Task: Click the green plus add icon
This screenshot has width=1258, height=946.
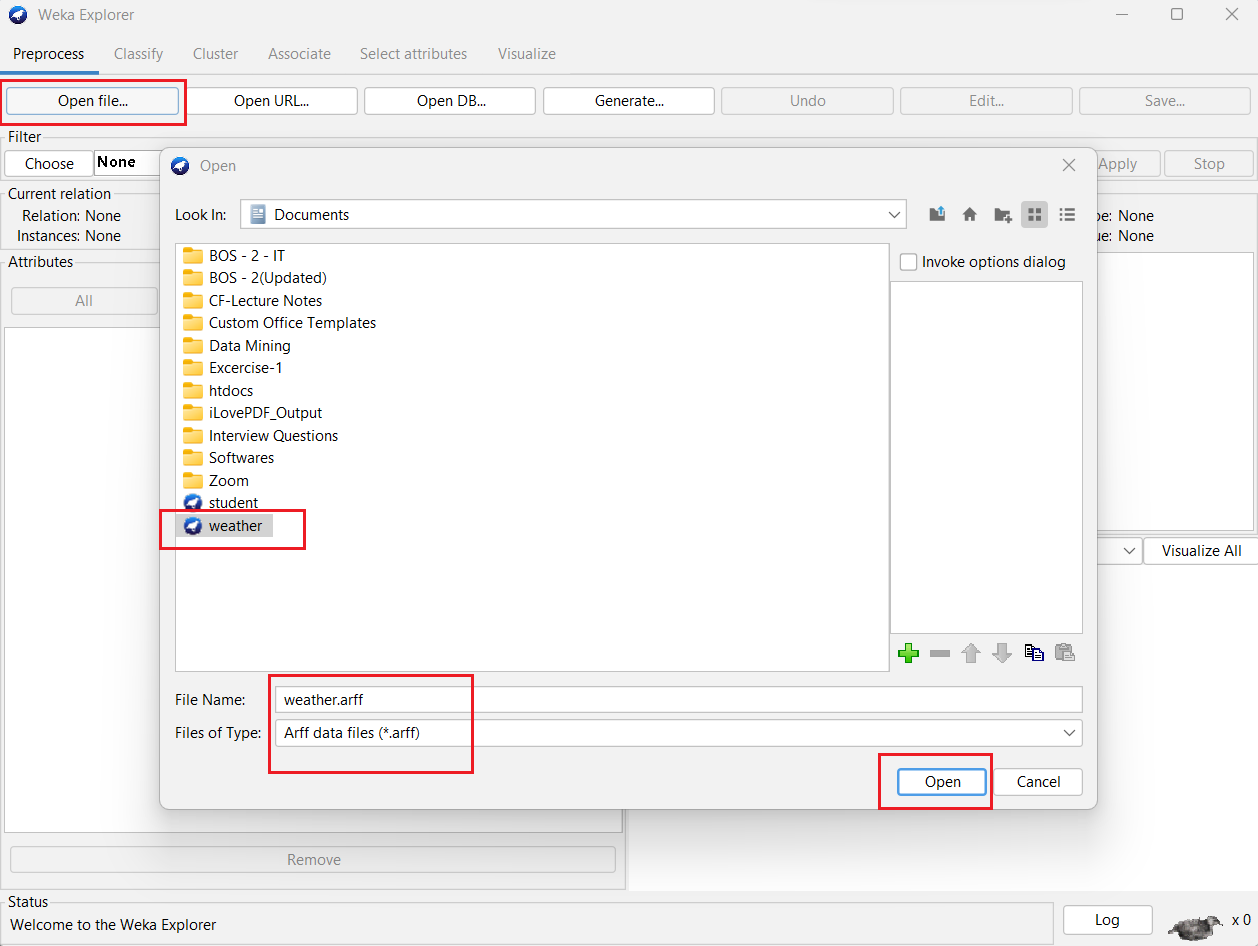Action: click(x=908, y=653)
